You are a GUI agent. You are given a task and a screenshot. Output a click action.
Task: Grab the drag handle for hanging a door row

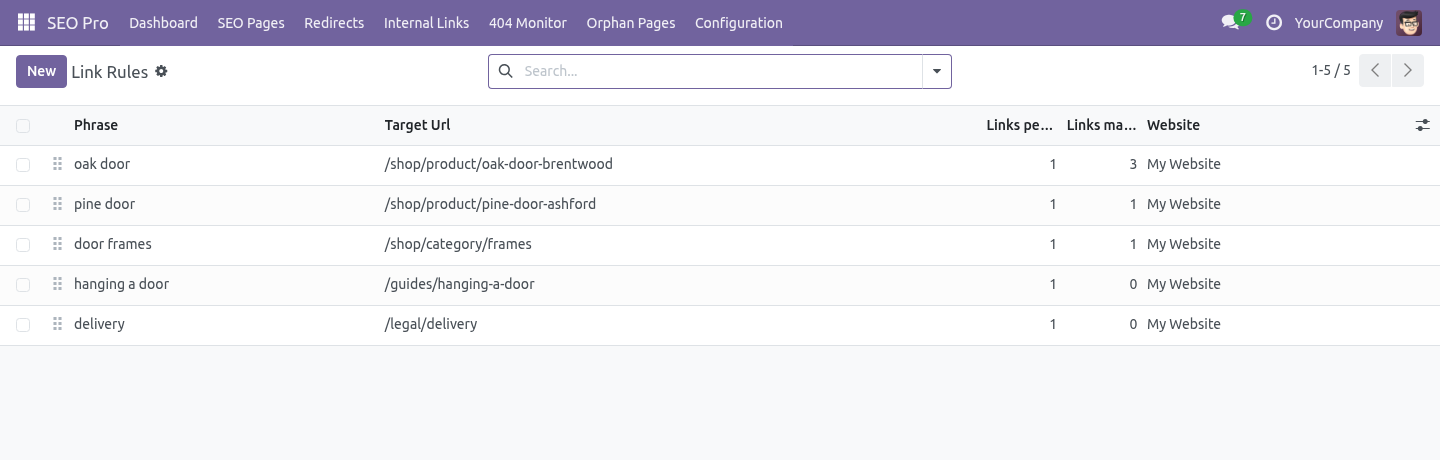[x=57, y=284]
